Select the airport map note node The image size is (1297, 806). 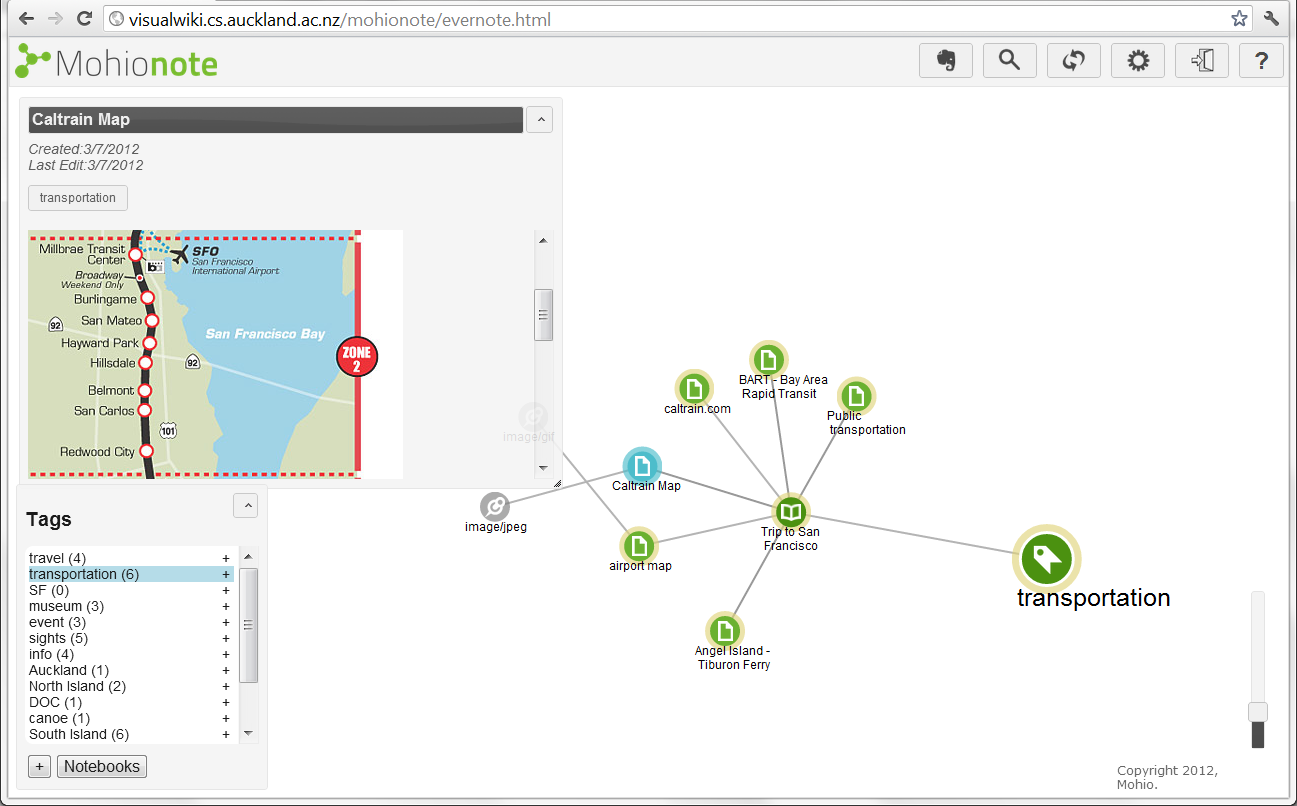(639, 546)
